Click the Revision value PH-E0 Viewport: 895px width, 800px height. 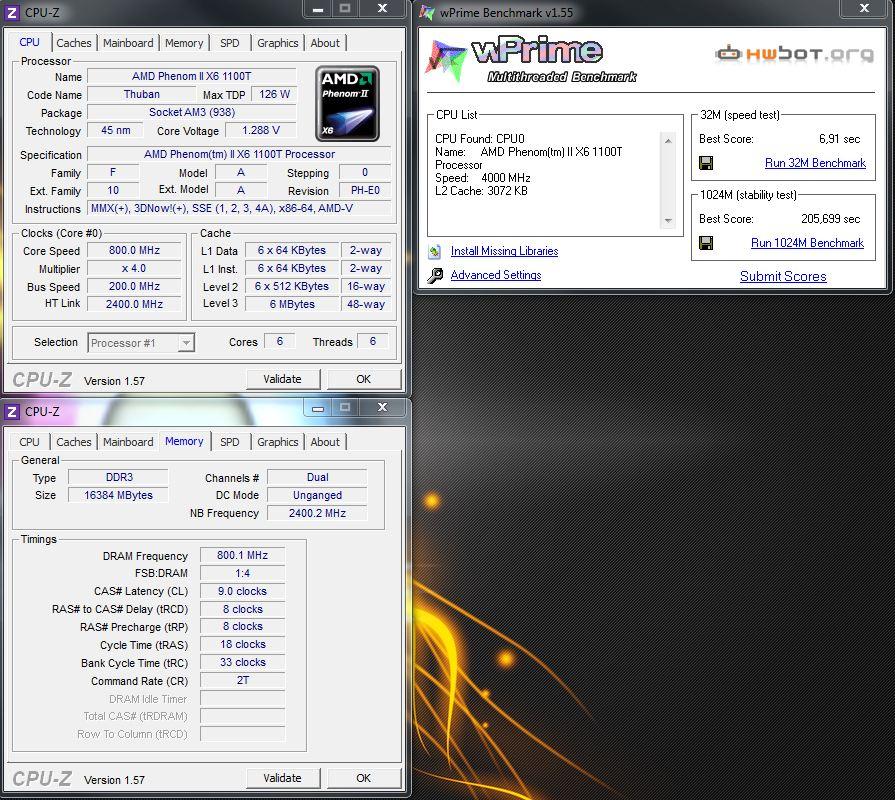coord(365,190)
